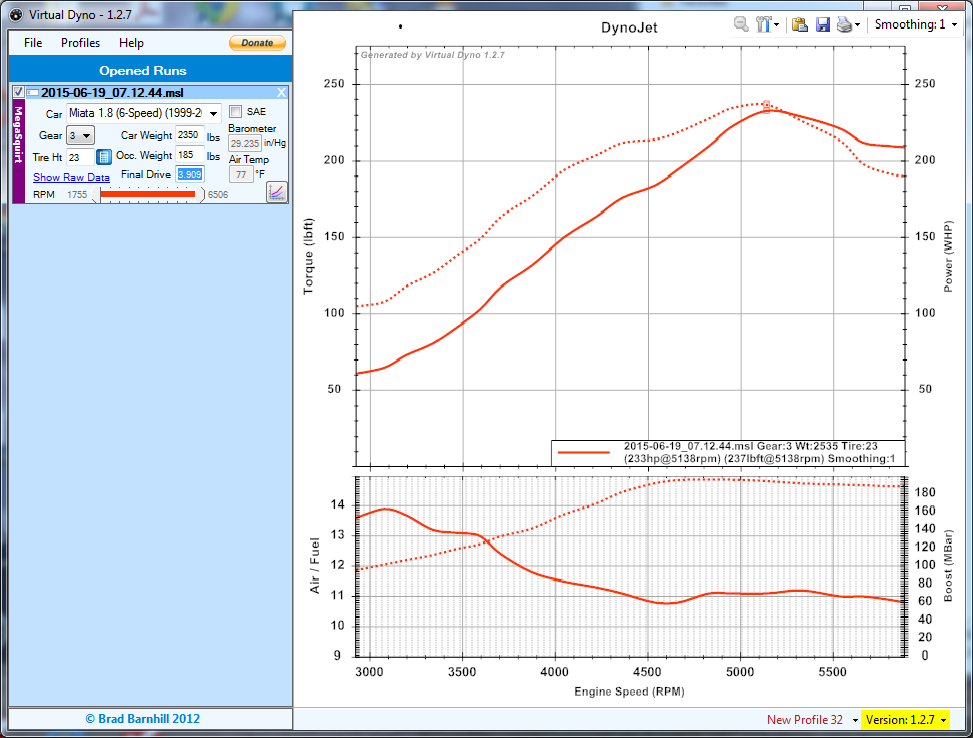Click the Donate button

257,43
